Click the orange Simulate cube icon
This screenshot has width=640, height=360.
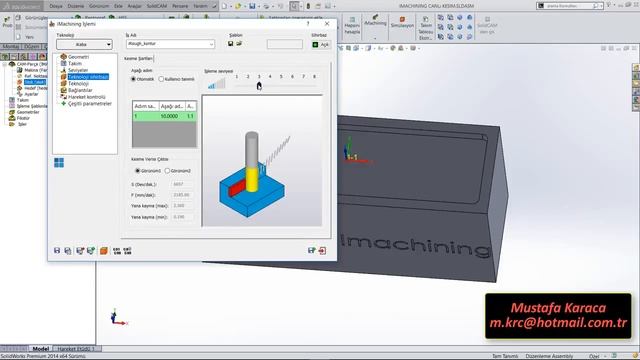[104, 251]
